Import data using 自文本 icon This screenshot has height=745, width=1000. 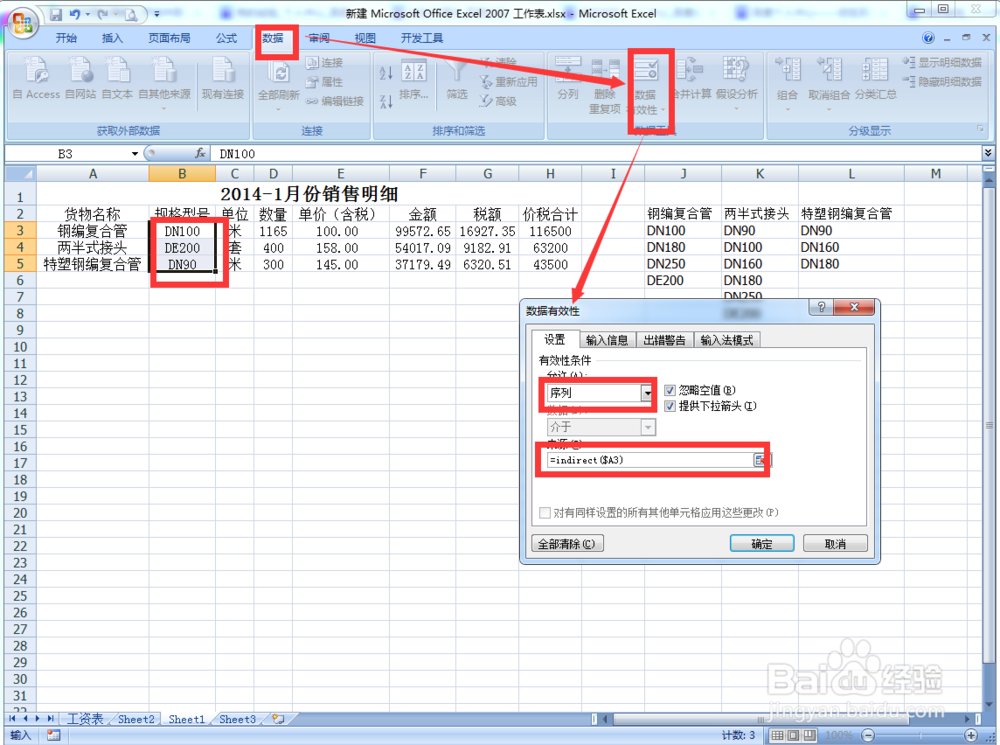point(117,79)
